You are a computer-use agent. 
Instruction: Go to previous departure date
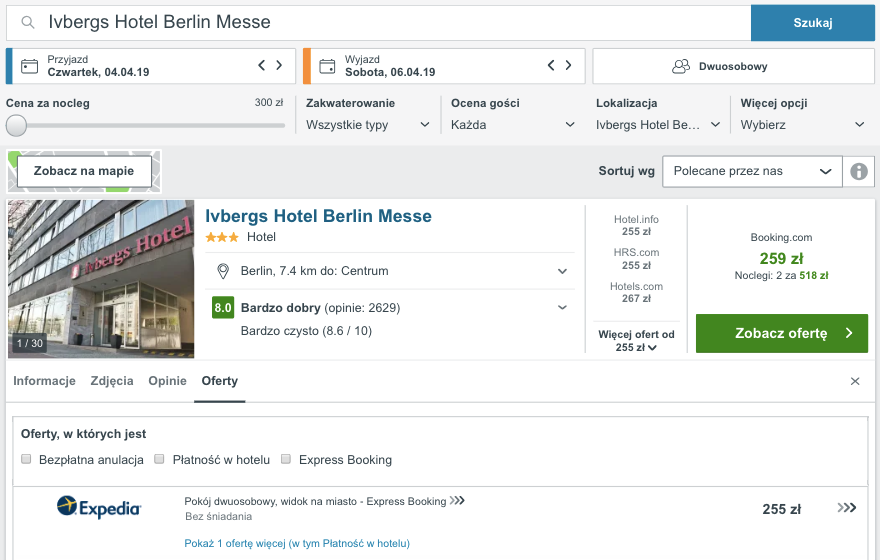551,65
